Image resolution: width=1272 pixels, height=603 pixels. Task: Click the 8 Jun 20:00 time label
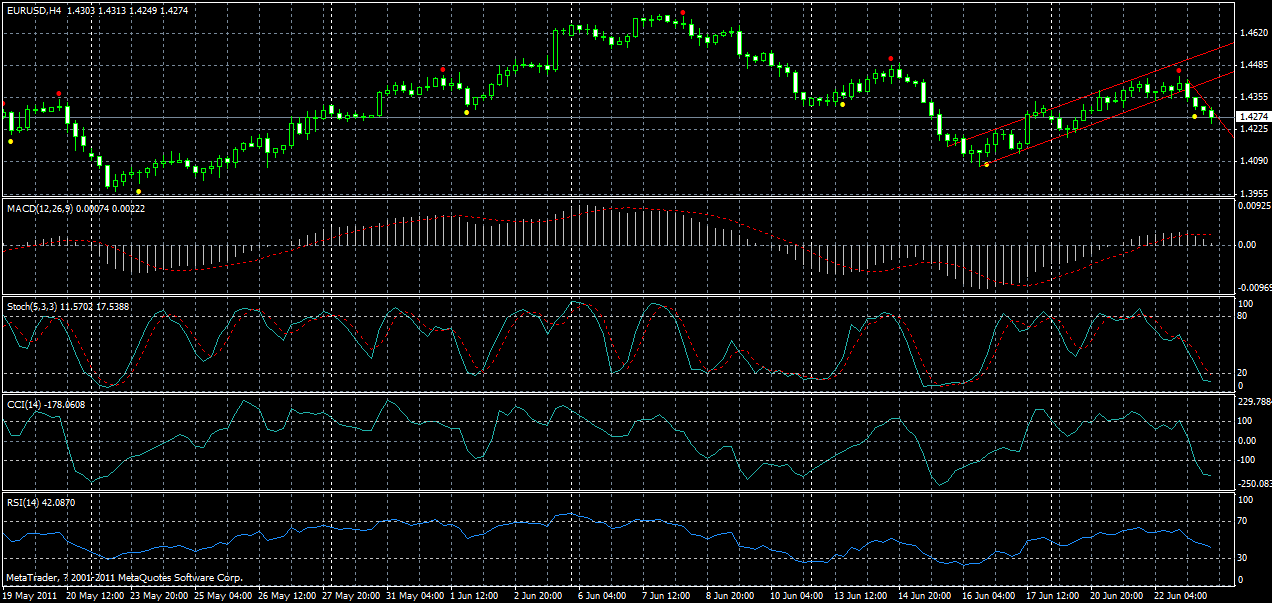[731, 595]
